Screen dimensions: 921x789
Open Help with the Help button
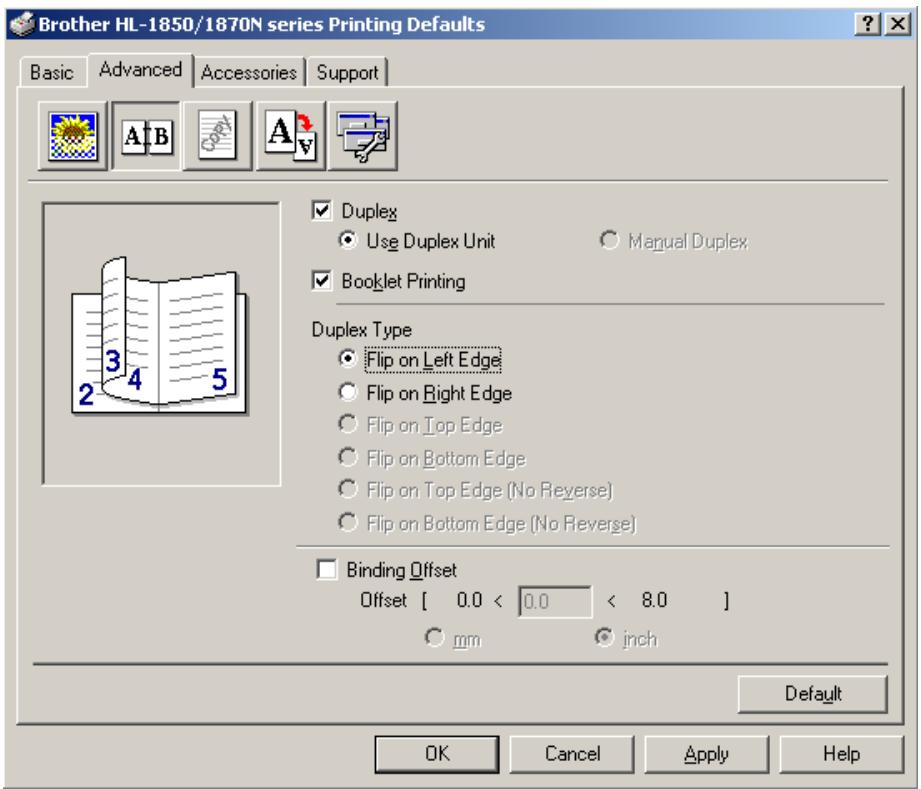click(841, 754)
